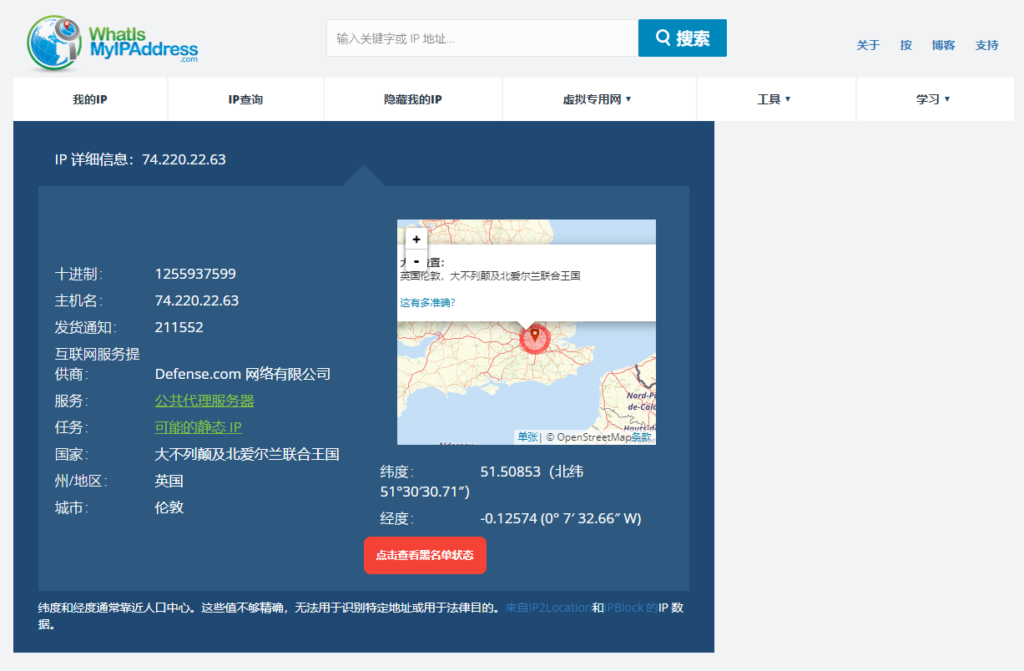Click the 支持 link in header
Image resolution: width=1024 pixels, height=671 pixels.
click(x=986, y=45)
